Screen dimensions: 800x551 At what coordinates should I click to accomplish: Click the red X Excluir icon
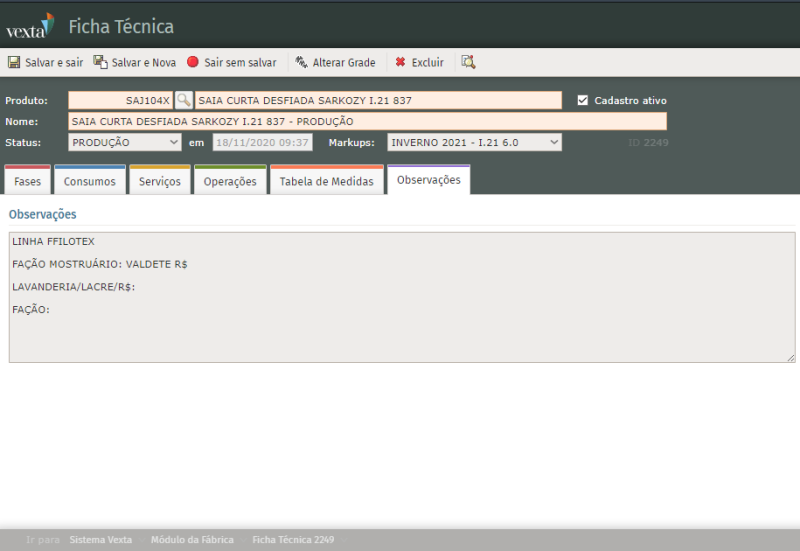click(400, 62)
